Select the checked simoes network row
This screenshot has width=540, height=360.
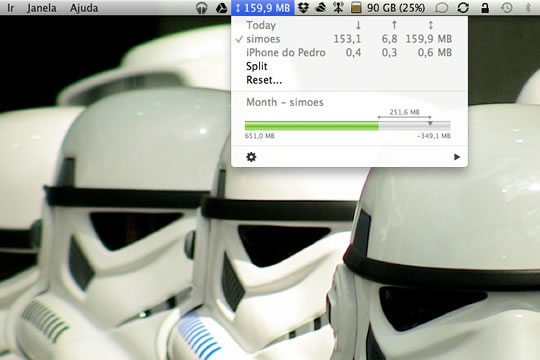pos(349,39)
